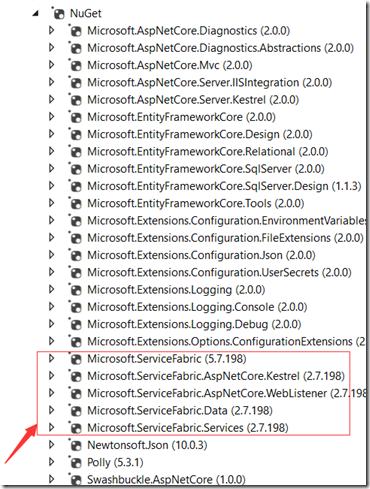Click the package icon beside Microsoft.AspNetCore.Mvc
This screenshot has width=370, height=489.
[76, 65]
